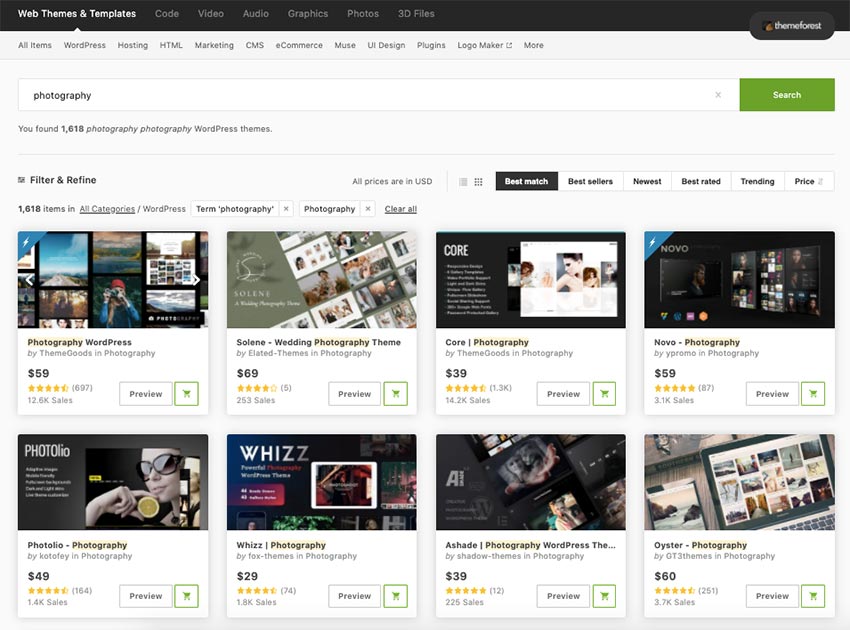Sort results by Best sellers
Viewport: 850px width, 630px height.
[x=590, y=181]
